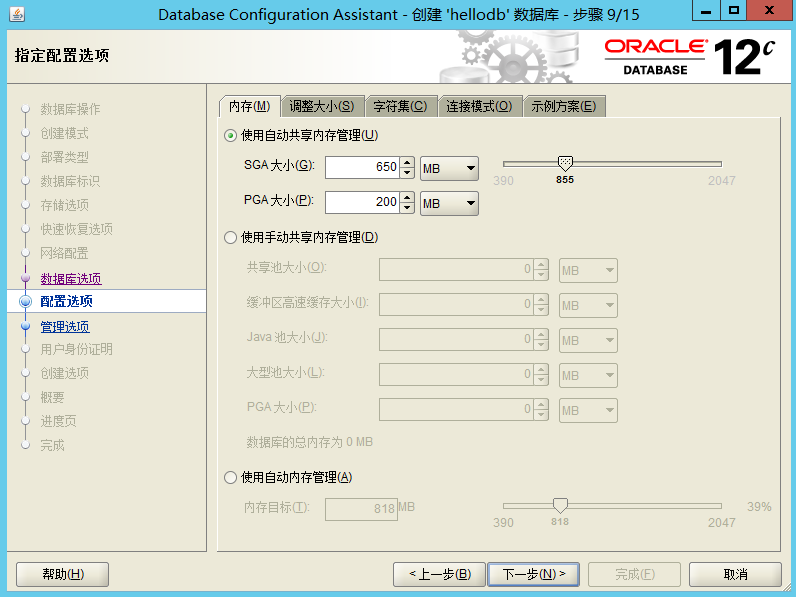Viewport: 796px width, 597px height.
Task: Open the 数据库选项 step link
Action: pos(71,279)
